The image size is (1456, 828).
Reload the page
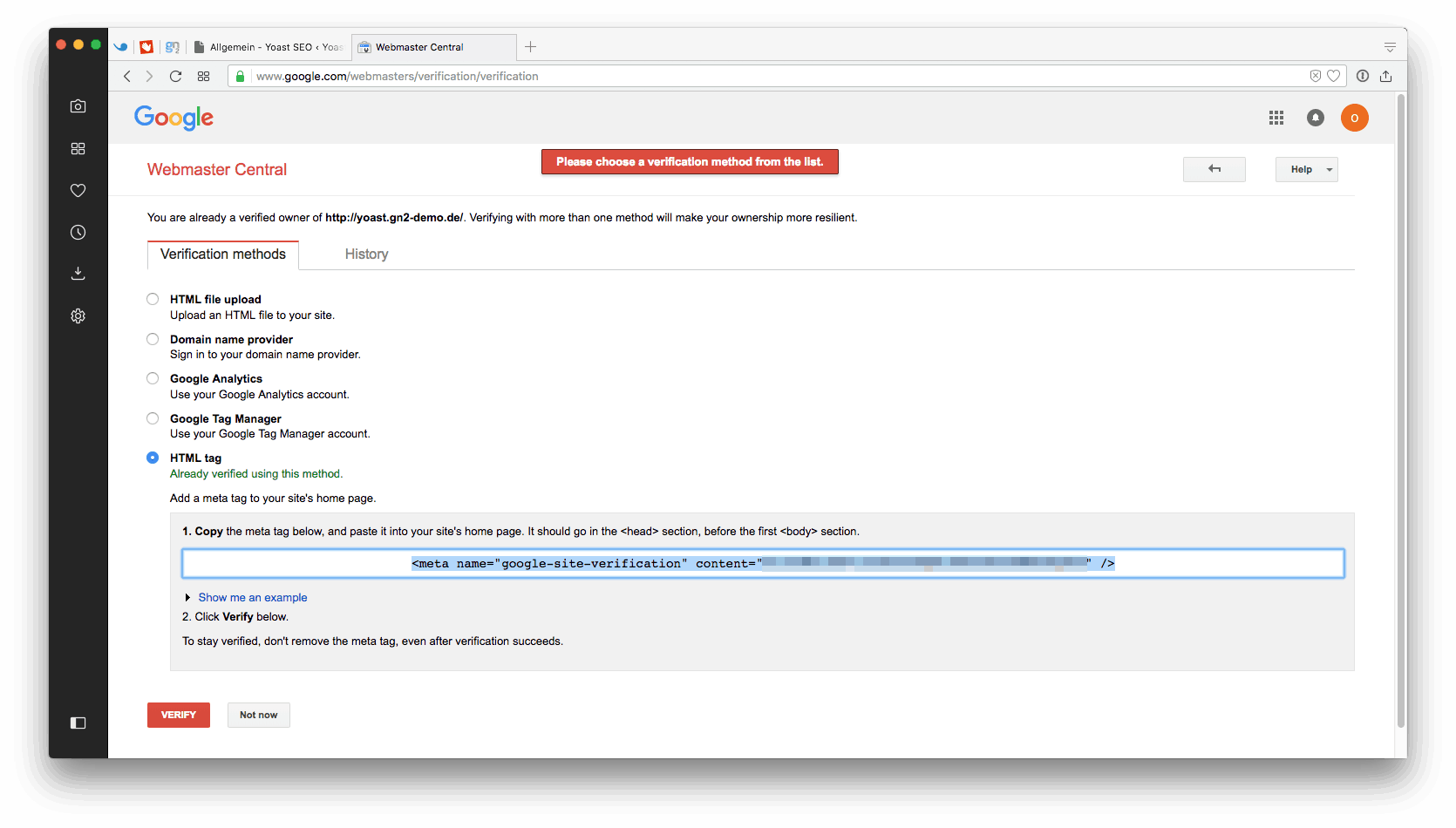(175, 76)
